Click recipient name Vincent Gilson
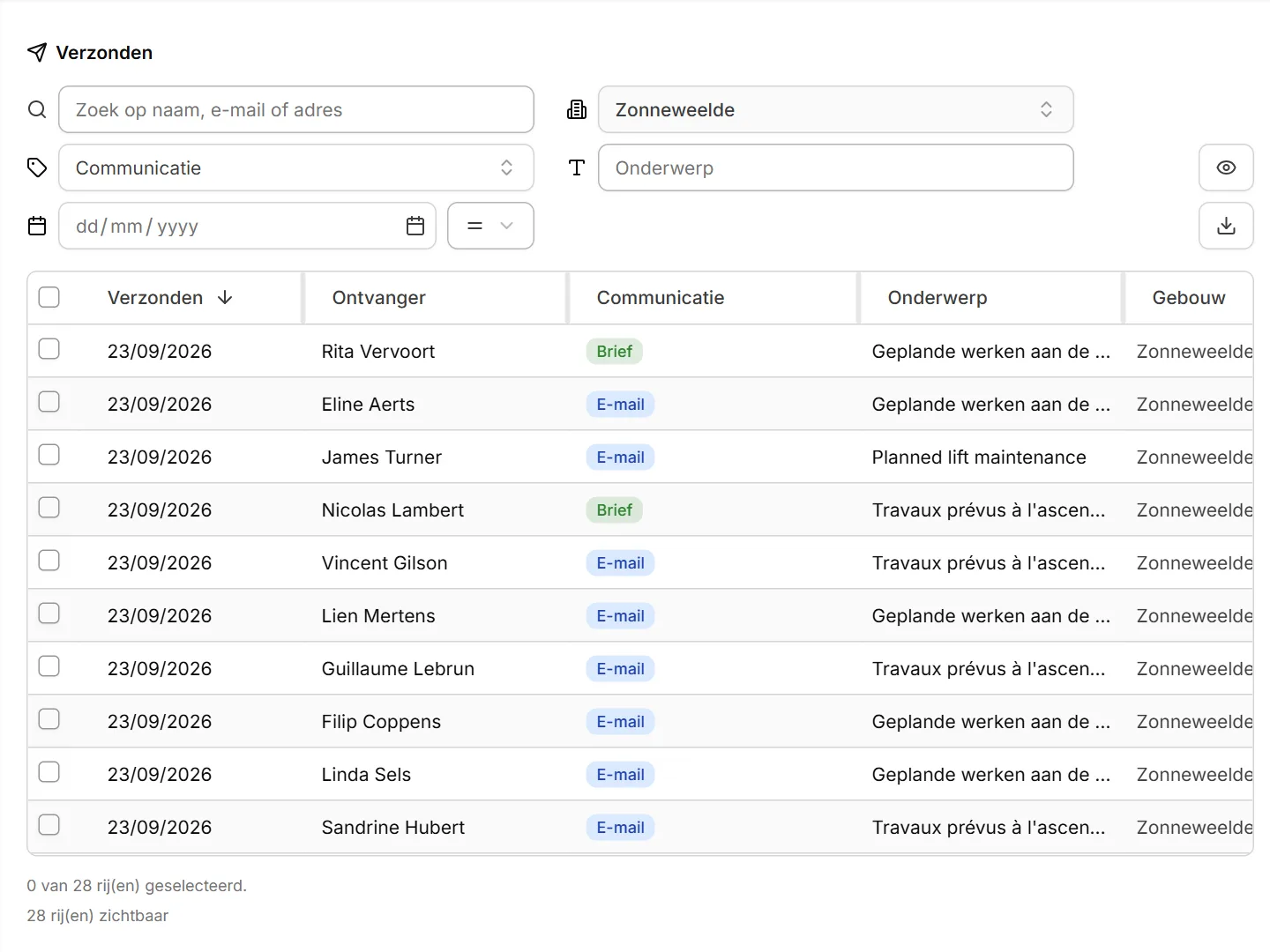Screen dimensions: 1270x952 point(385,563)
